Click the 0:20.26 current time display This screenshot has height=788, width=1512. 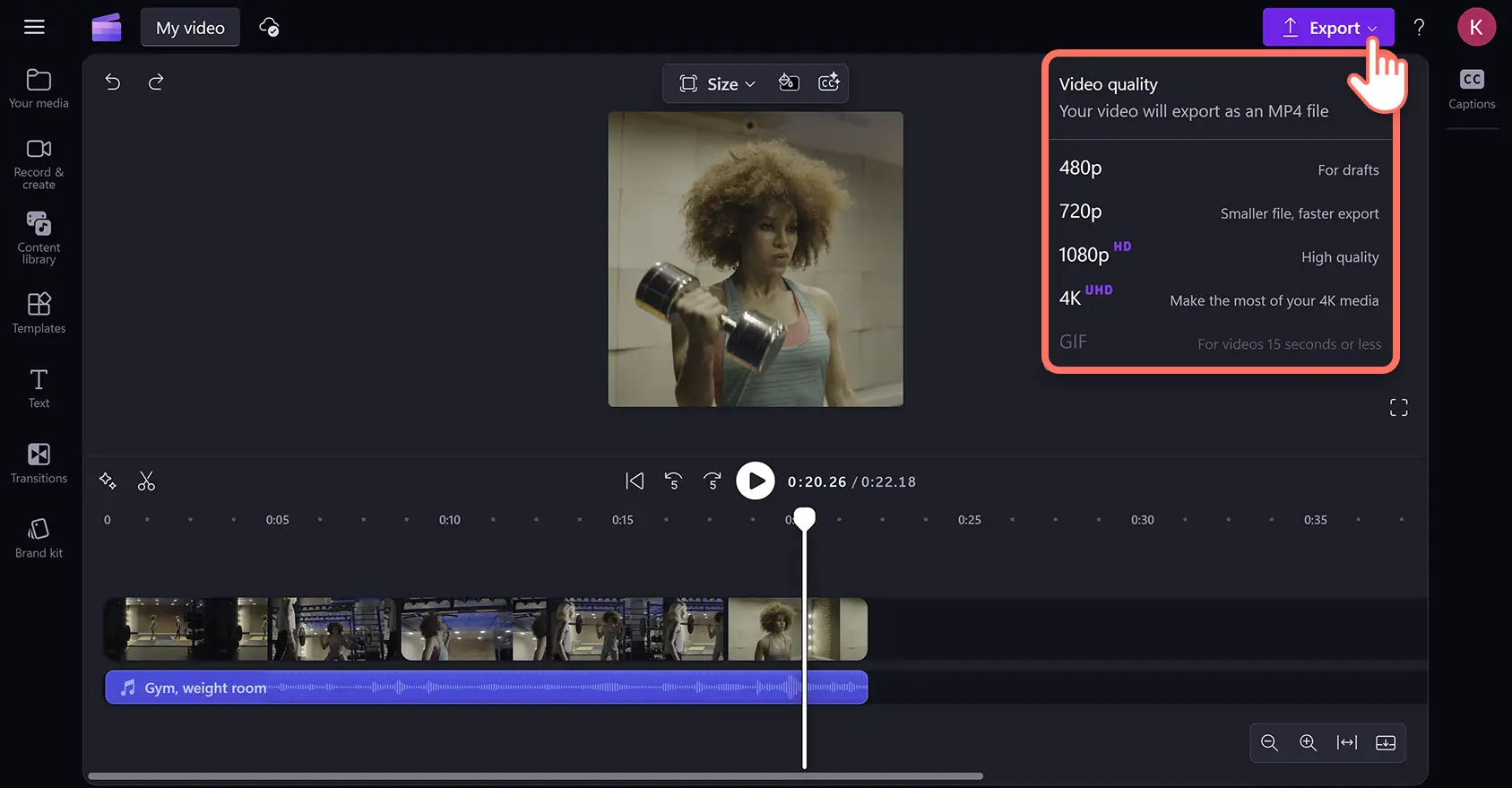[816, 481]
